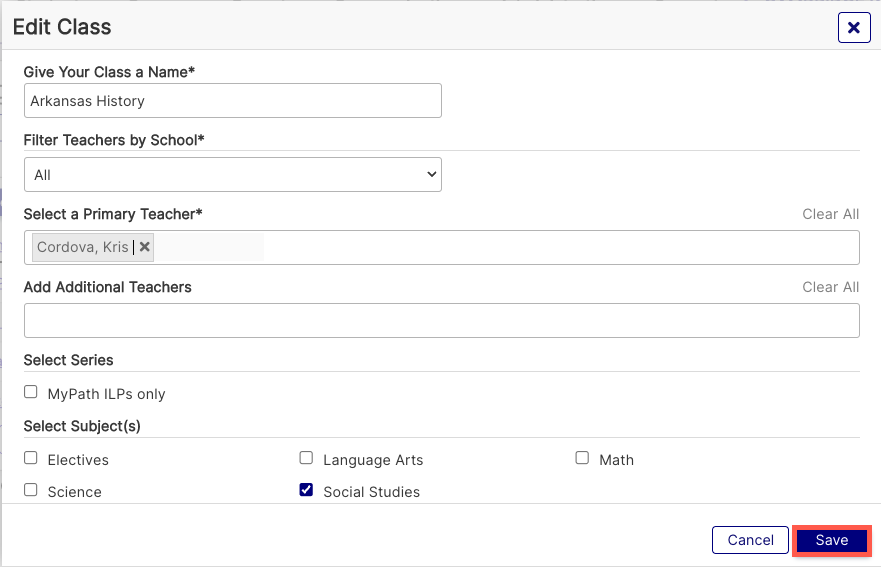Check the Language Arts subject
881x567 pixels.
click(306, 458)
